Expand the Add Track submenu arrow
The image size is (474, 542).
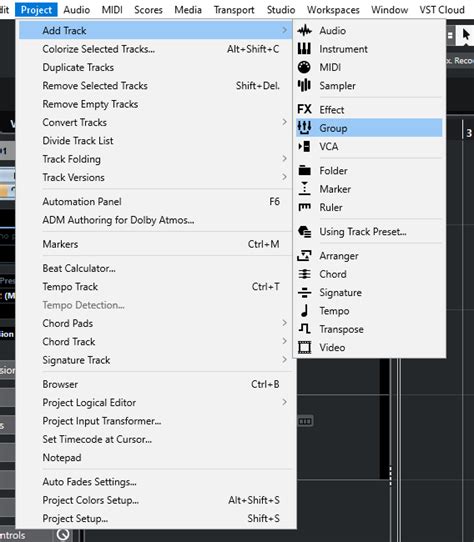284,30
